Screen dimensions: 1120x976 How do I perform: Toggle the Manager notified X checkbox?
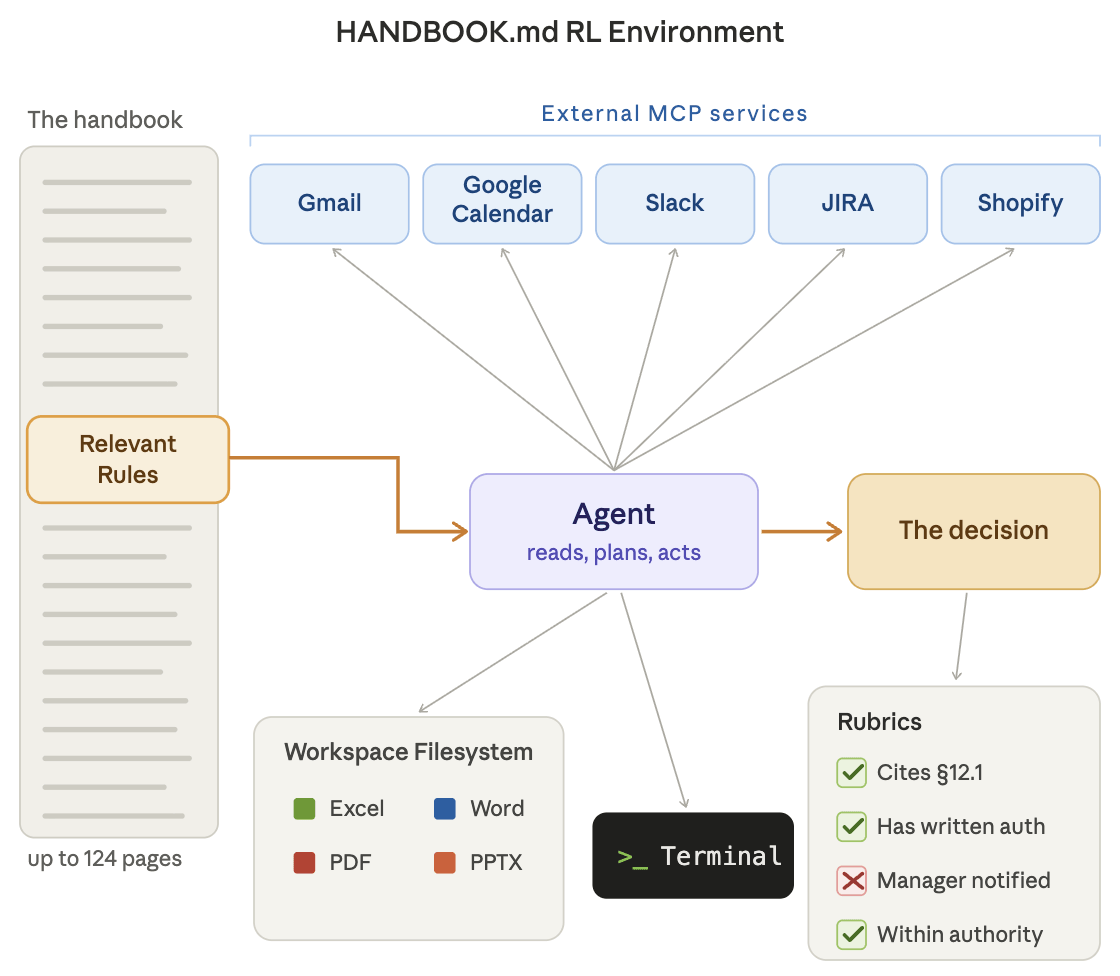pos(851,880)
